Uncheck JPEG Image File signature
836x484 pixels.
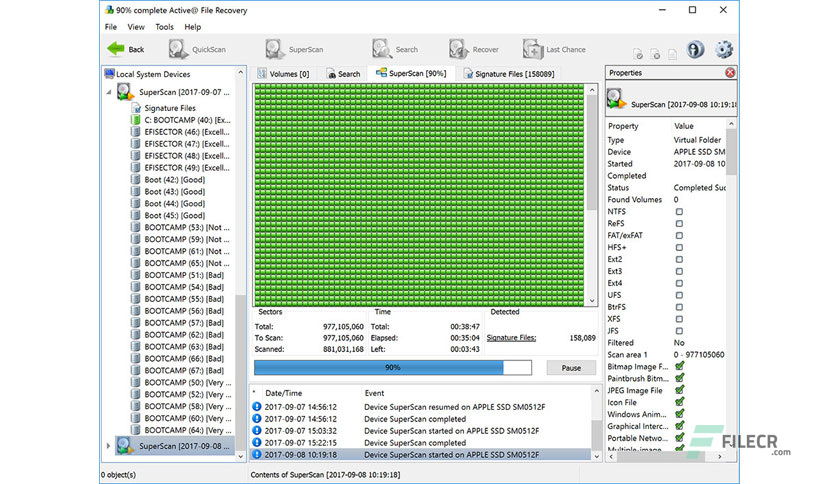pyautogui.click(x=680, y=390)
